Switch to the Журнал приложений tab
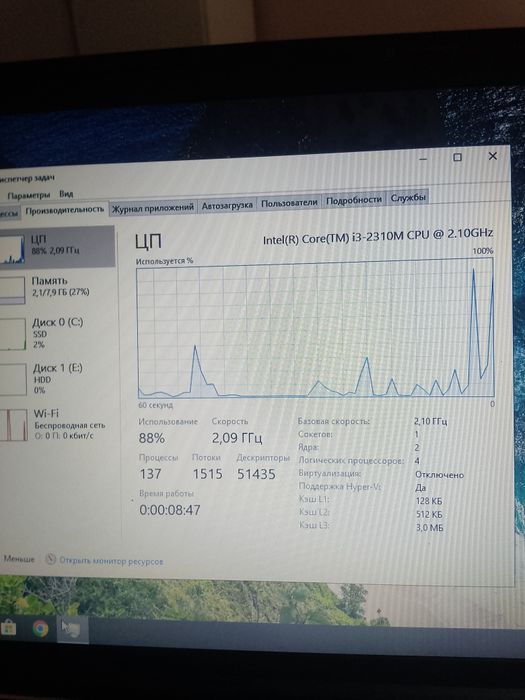This screenshot has height=700, width=525. [x=153, y=208]
